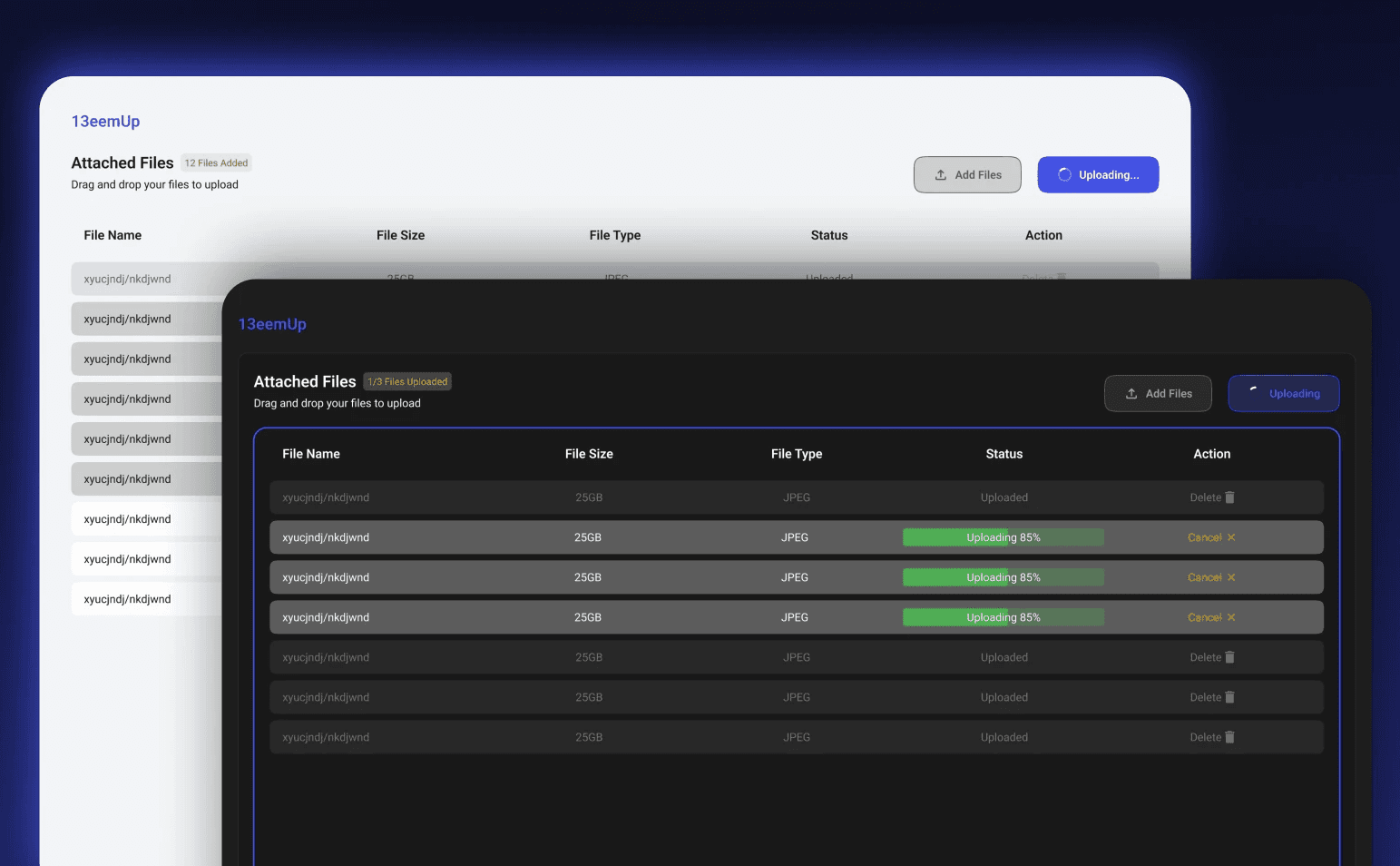Image resolution: width=1400 pixels, height=866 pixels.
Task: Sort by File Type header in dark window
Action: point(797,454)
